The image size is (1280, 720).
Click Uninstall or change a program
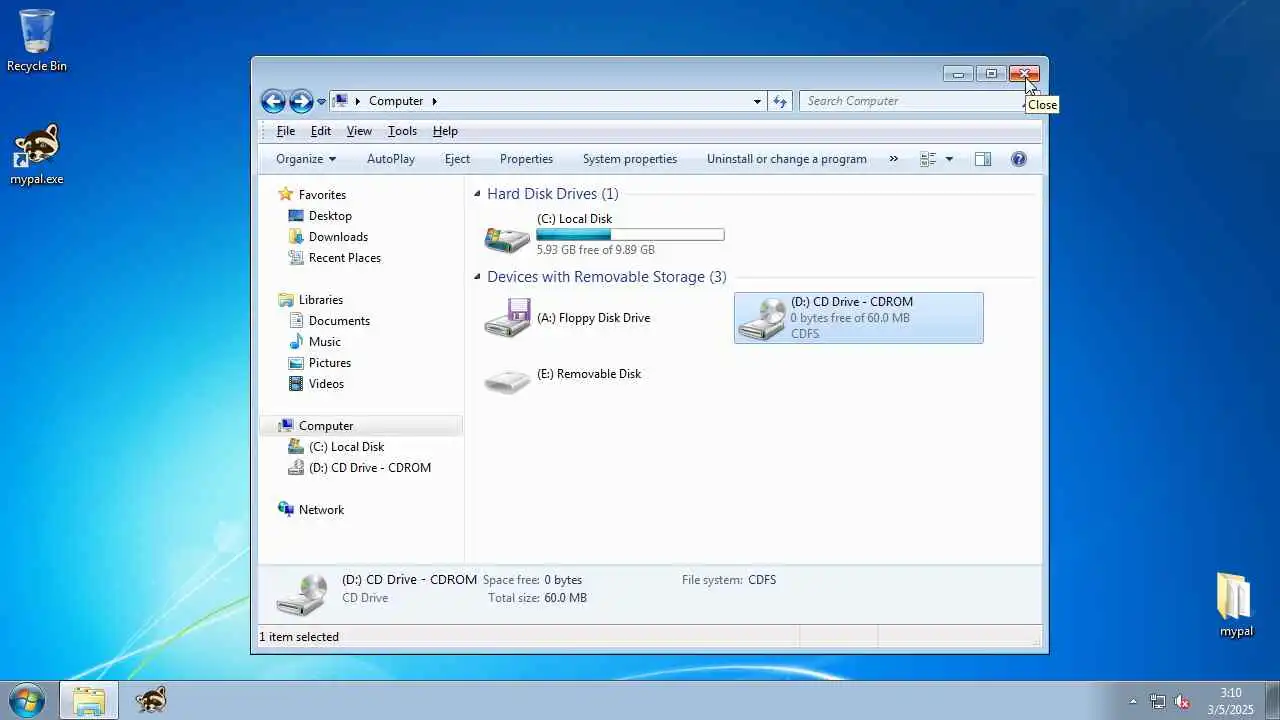[787, 159]
